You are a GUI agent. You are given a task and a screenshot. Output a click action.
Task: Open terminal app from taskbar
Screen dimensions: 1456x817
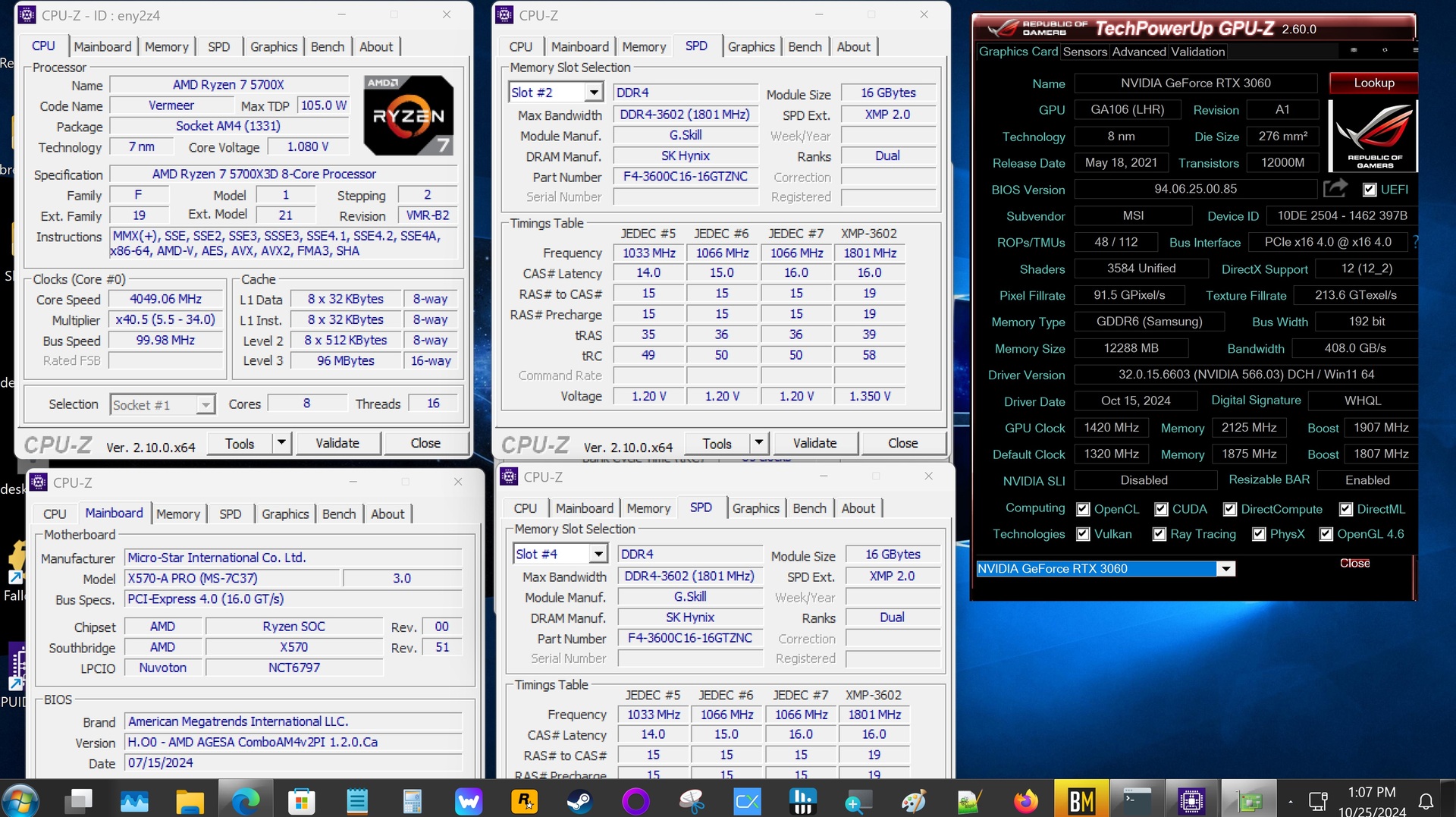point(1137,801)
